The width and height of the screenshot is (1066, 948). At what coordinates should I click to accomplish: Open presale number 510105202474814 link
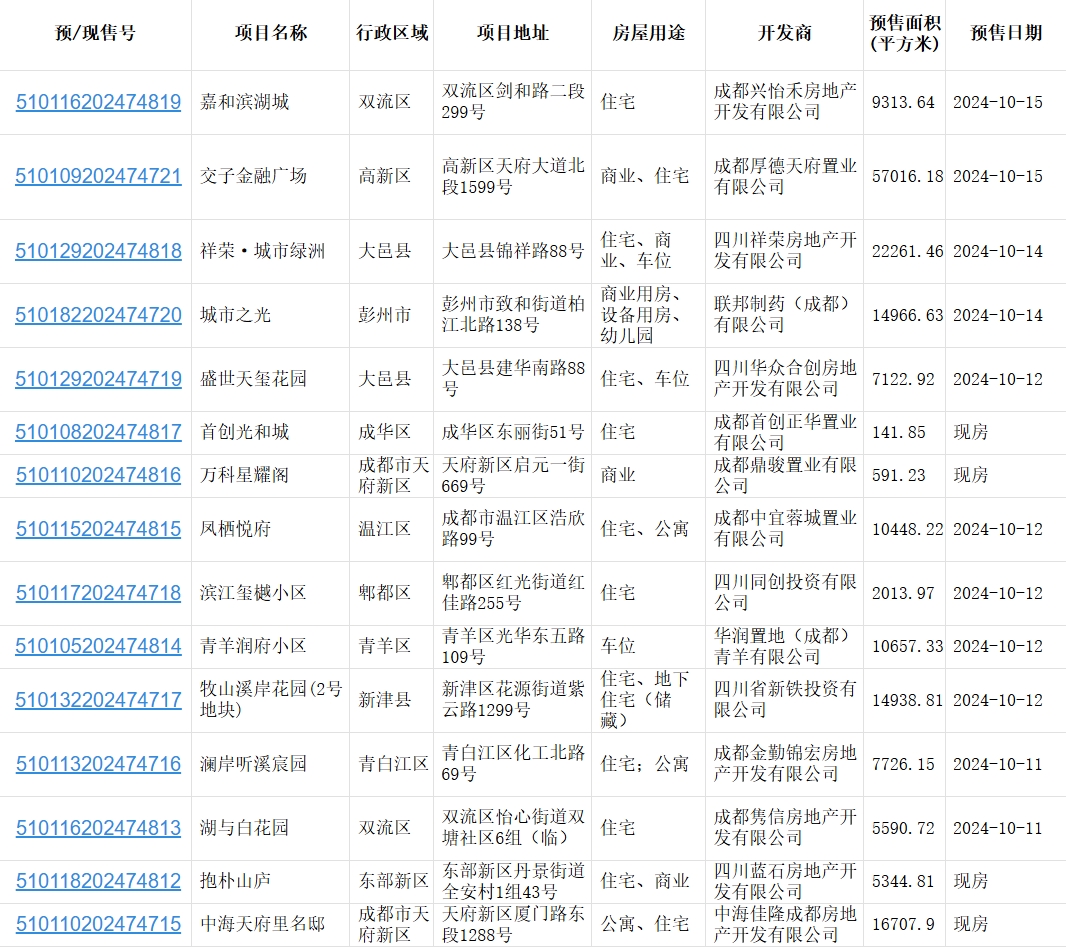(99, 646)
